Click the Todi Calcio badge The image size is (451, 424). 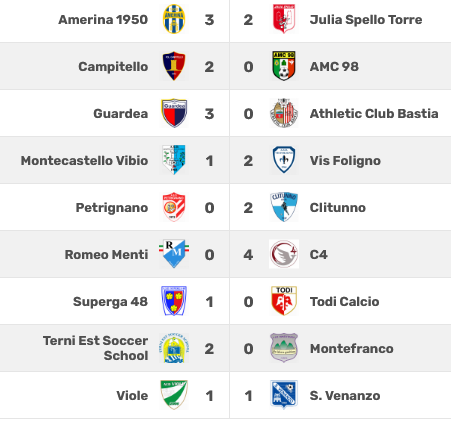[284, 301]
